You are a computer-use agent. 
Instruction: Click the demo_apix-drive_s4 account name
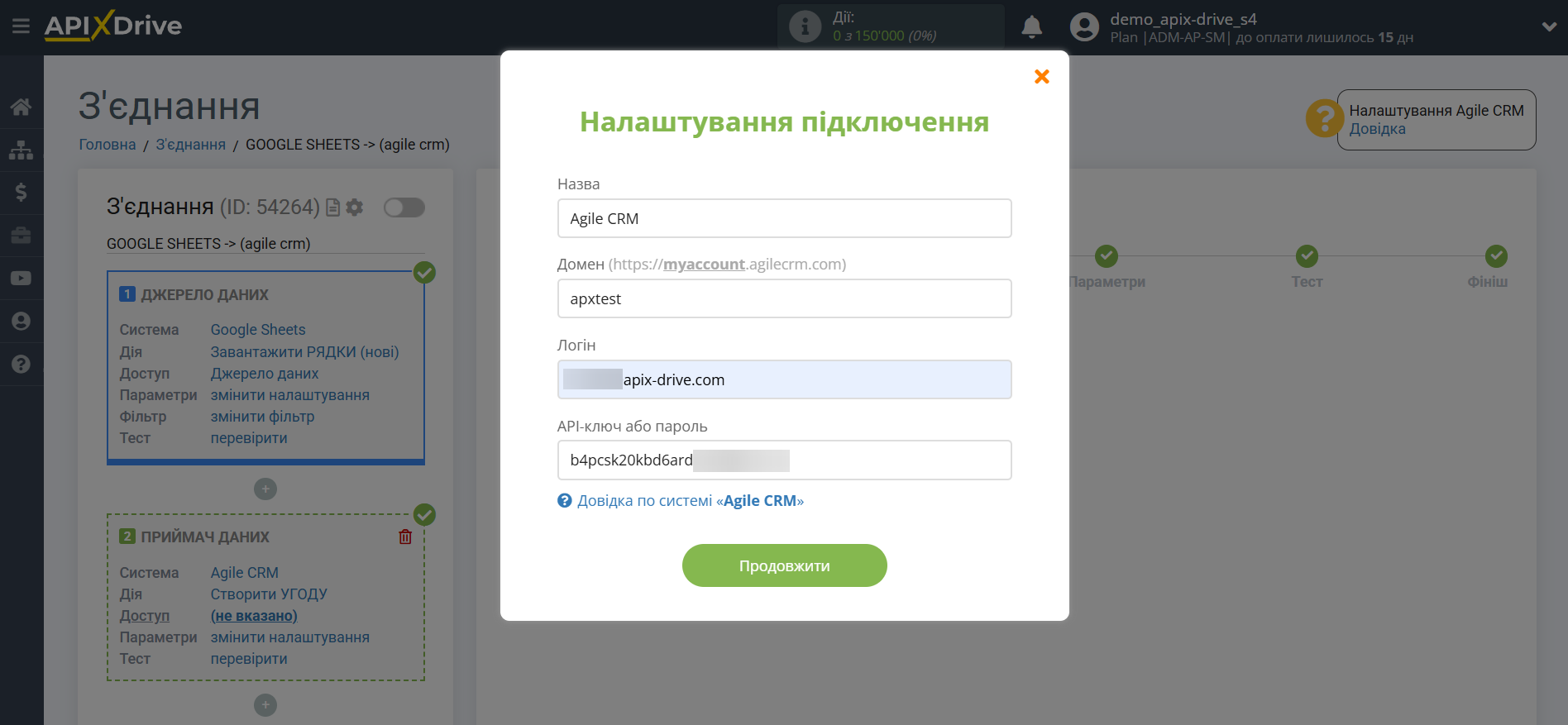1183,19
